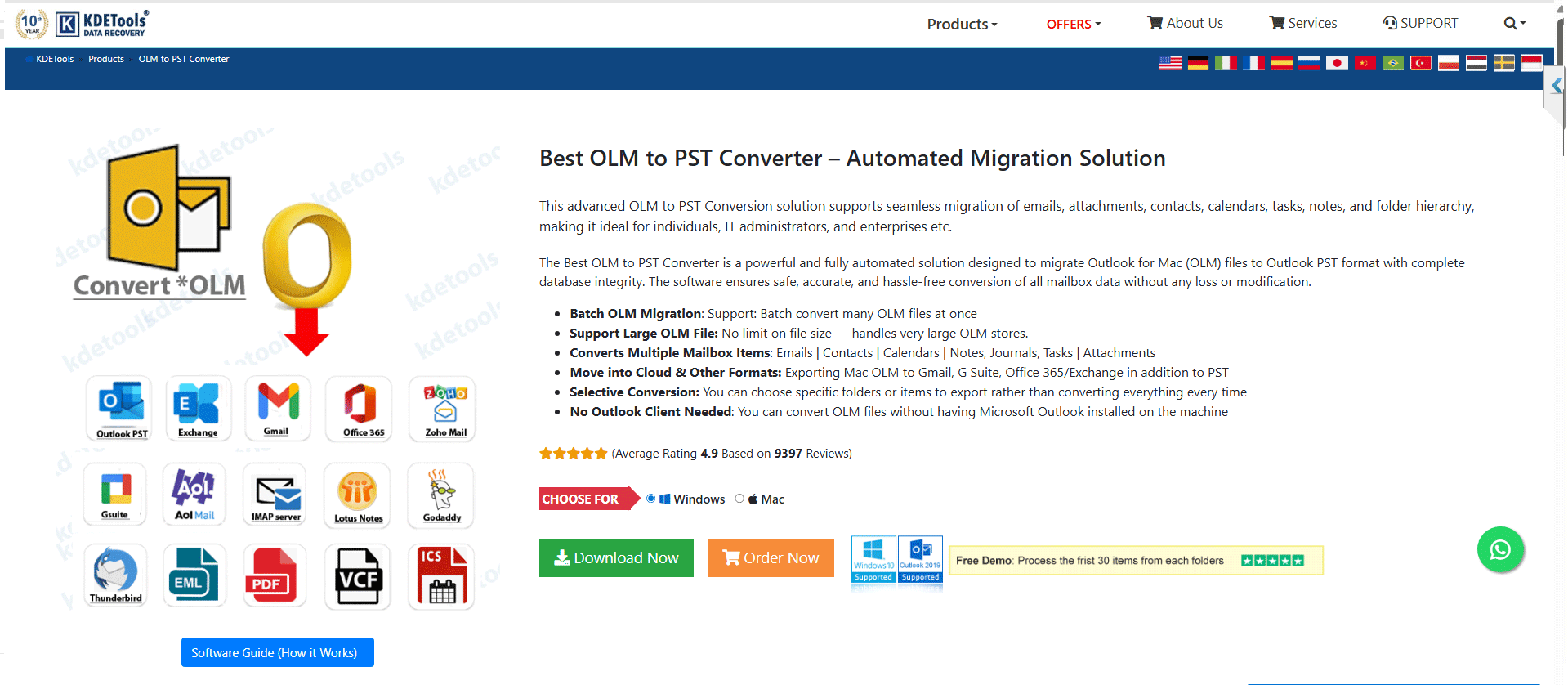Image resolution: width=1568 pixels, height=685 pixels.
Task: Click the Exchange format icon
Action: [198, 409]
